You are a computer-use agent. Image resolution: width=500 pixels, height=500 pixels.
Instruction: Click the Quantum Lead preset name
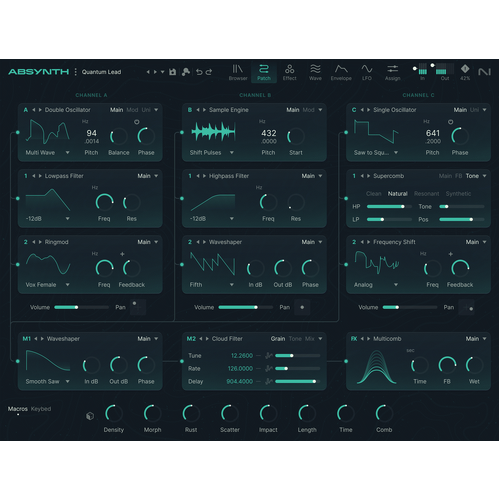(x=101, y=72)
